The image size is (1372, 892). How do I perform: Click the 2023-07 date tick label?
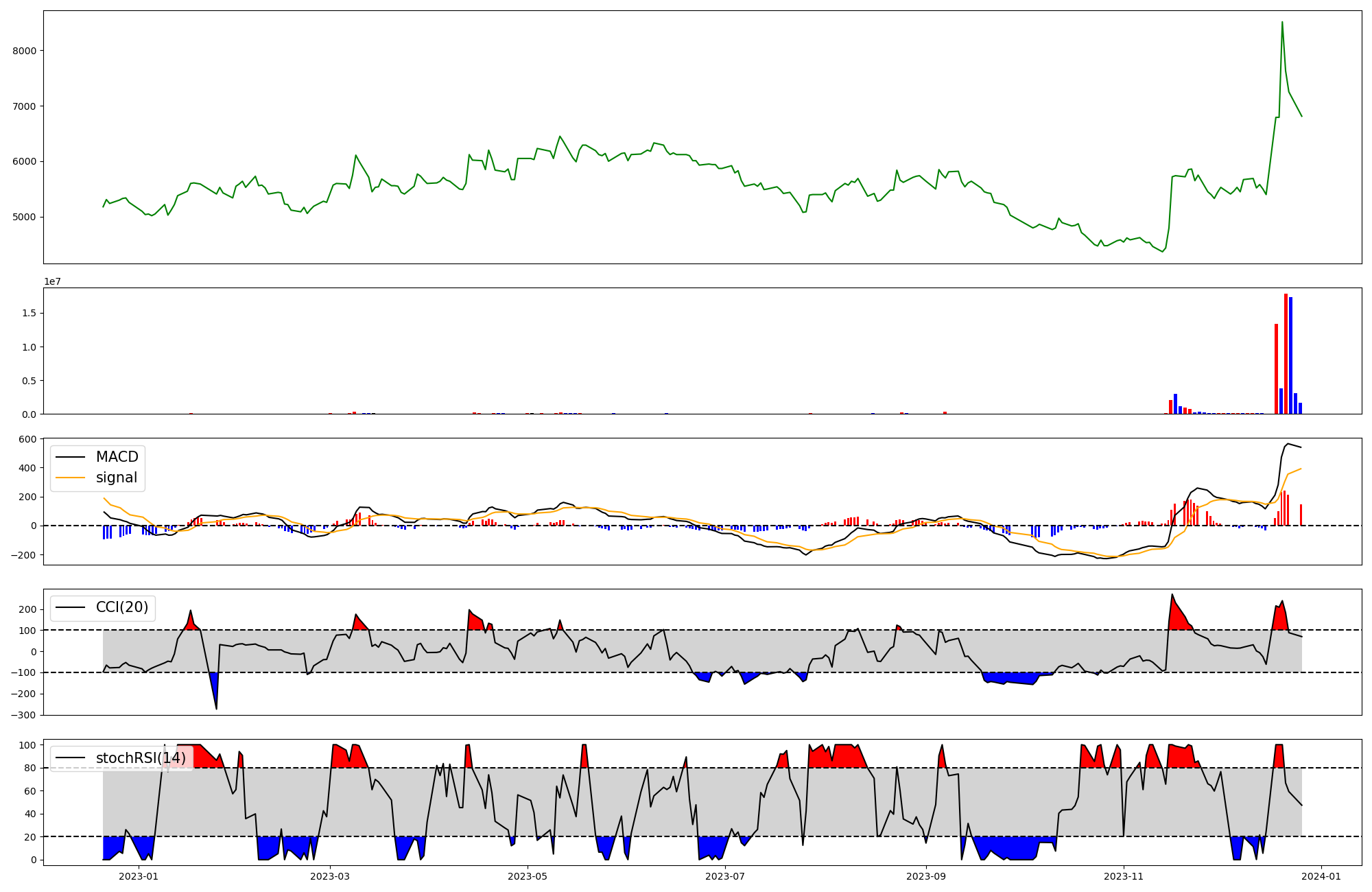click(725, 876)
